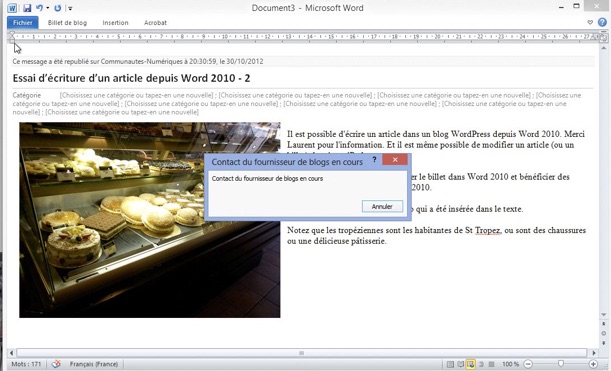
Task: Expand the ribbon using the chevron icon
Action: click(590, 23)
